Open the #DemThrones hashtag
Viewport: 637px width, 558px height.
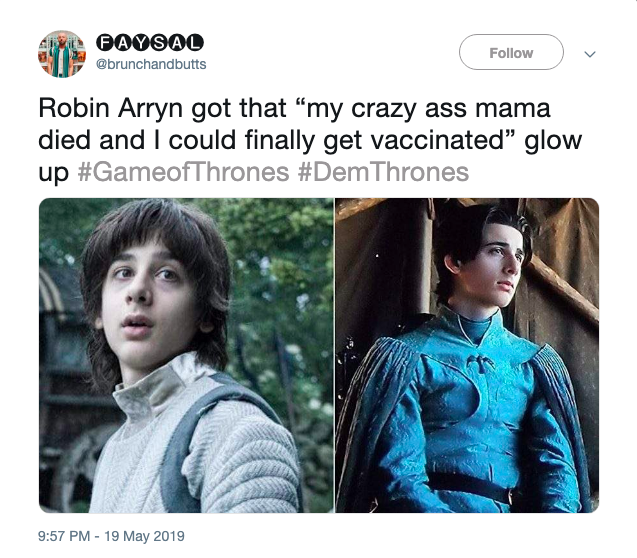(x=383, y=172)
